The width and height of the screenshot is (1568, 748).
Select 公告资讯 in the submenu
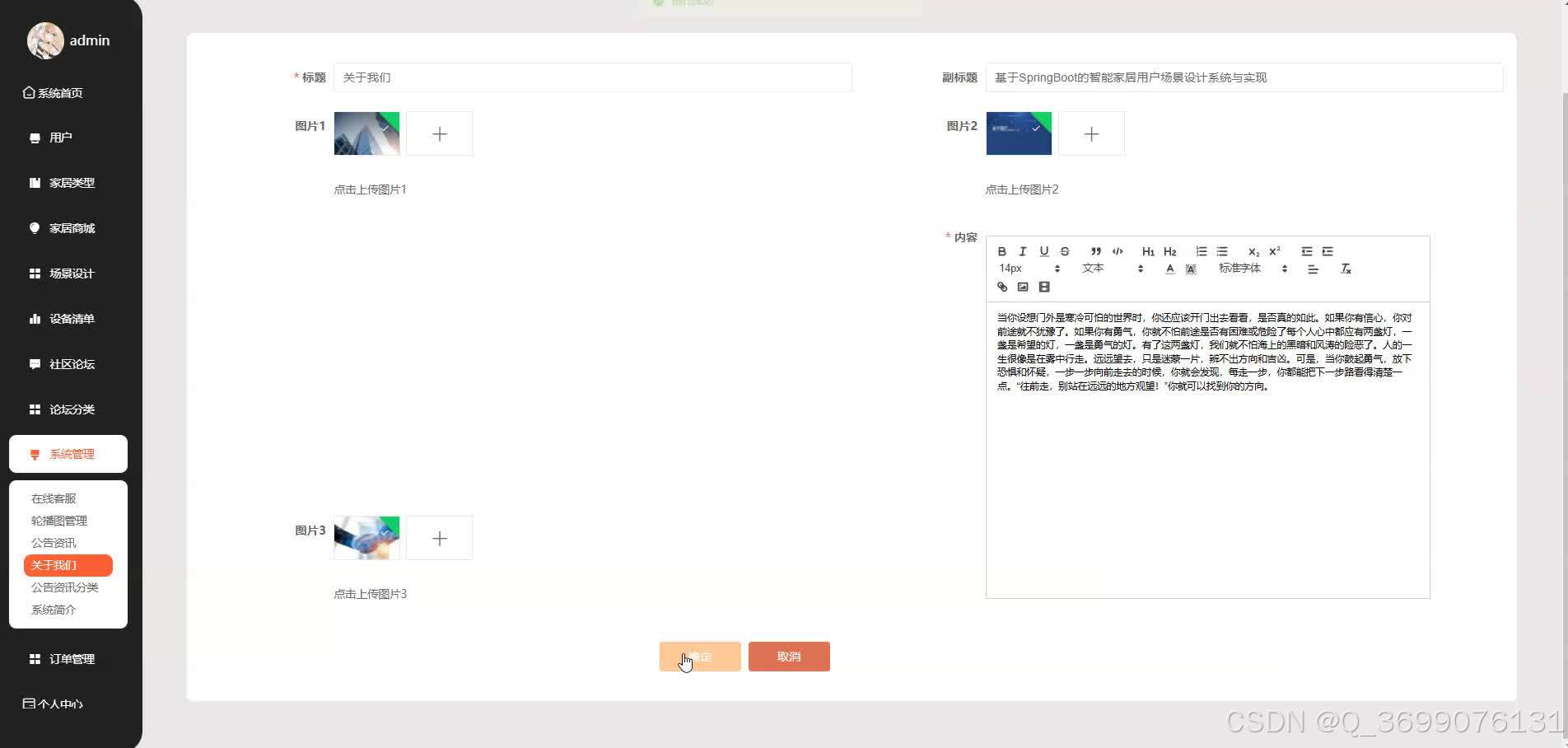pyautogui.click(x=54, y=543)
